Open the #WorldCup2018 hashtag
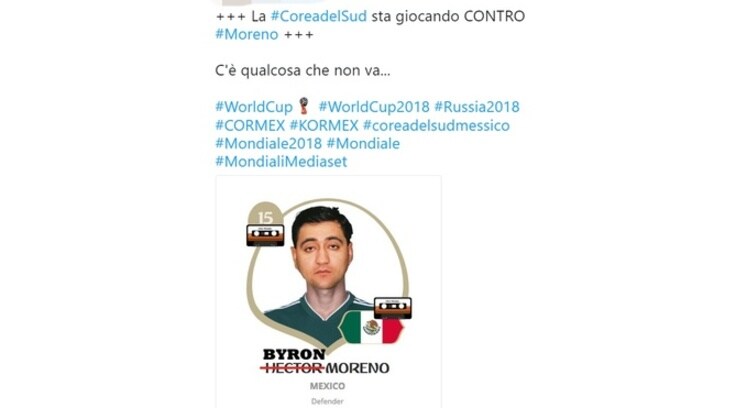 pyautogui.click(x=374, y=107)
